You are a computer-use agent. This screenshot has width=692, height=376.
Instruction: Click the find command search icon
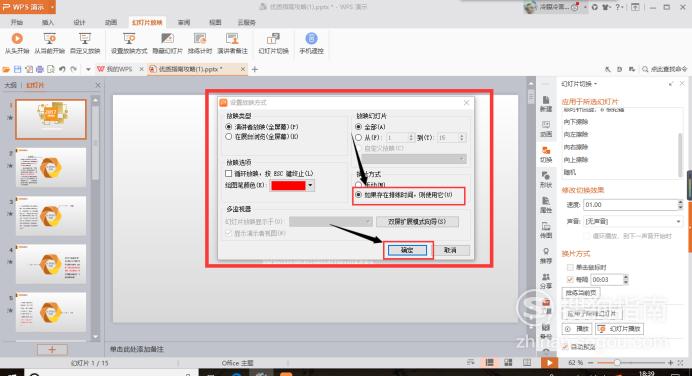645,69
